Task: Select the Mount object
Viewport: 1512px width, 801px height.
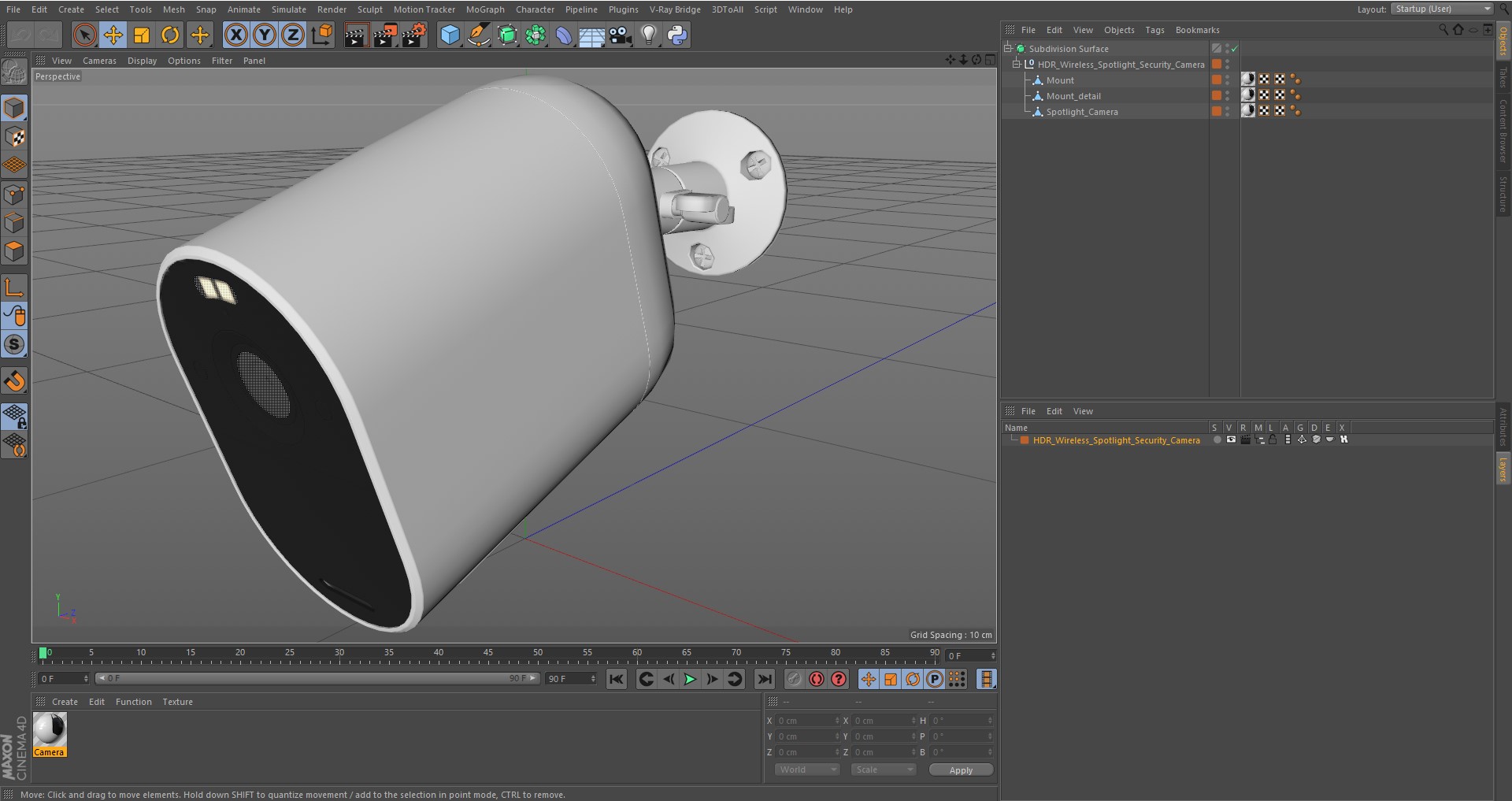Action: point(1060,80)
